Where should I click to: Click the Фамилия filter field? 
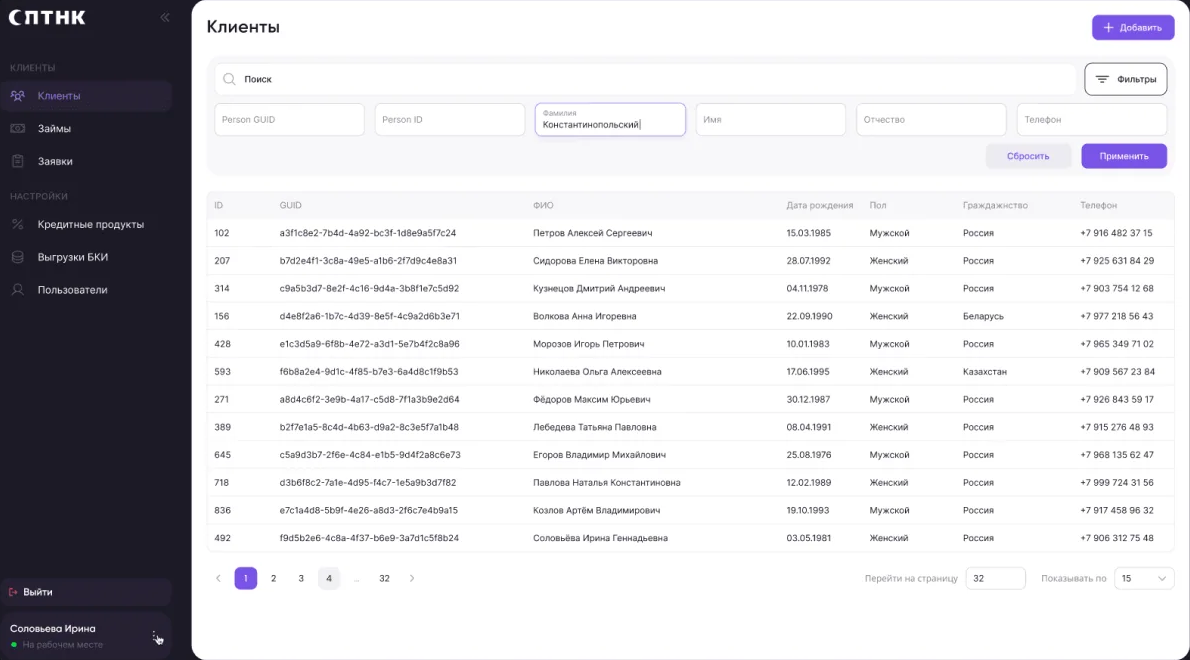tap(610, 120)
